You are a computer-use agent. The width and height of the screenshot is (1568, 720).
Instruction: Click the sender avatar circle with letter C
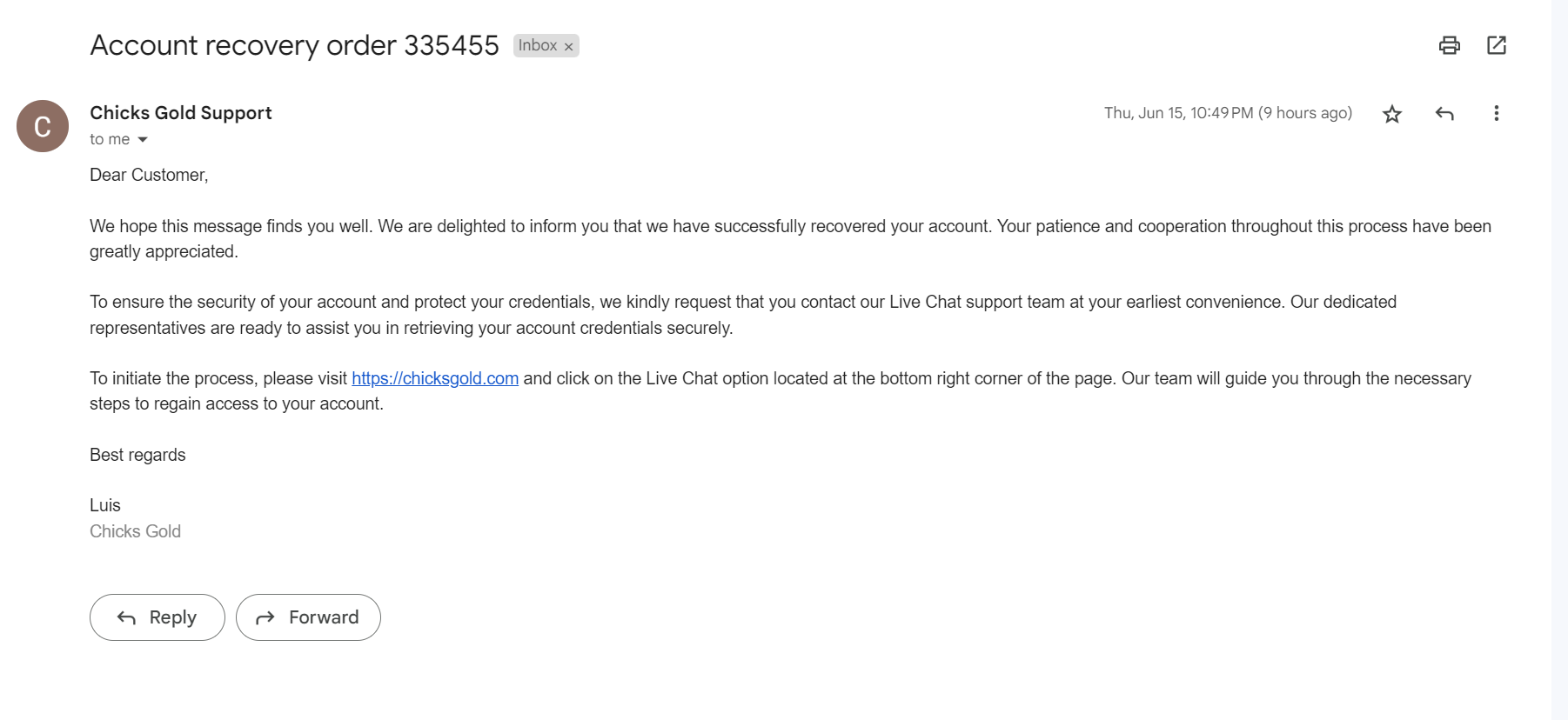pyautogui.click(x=43, y=126)
